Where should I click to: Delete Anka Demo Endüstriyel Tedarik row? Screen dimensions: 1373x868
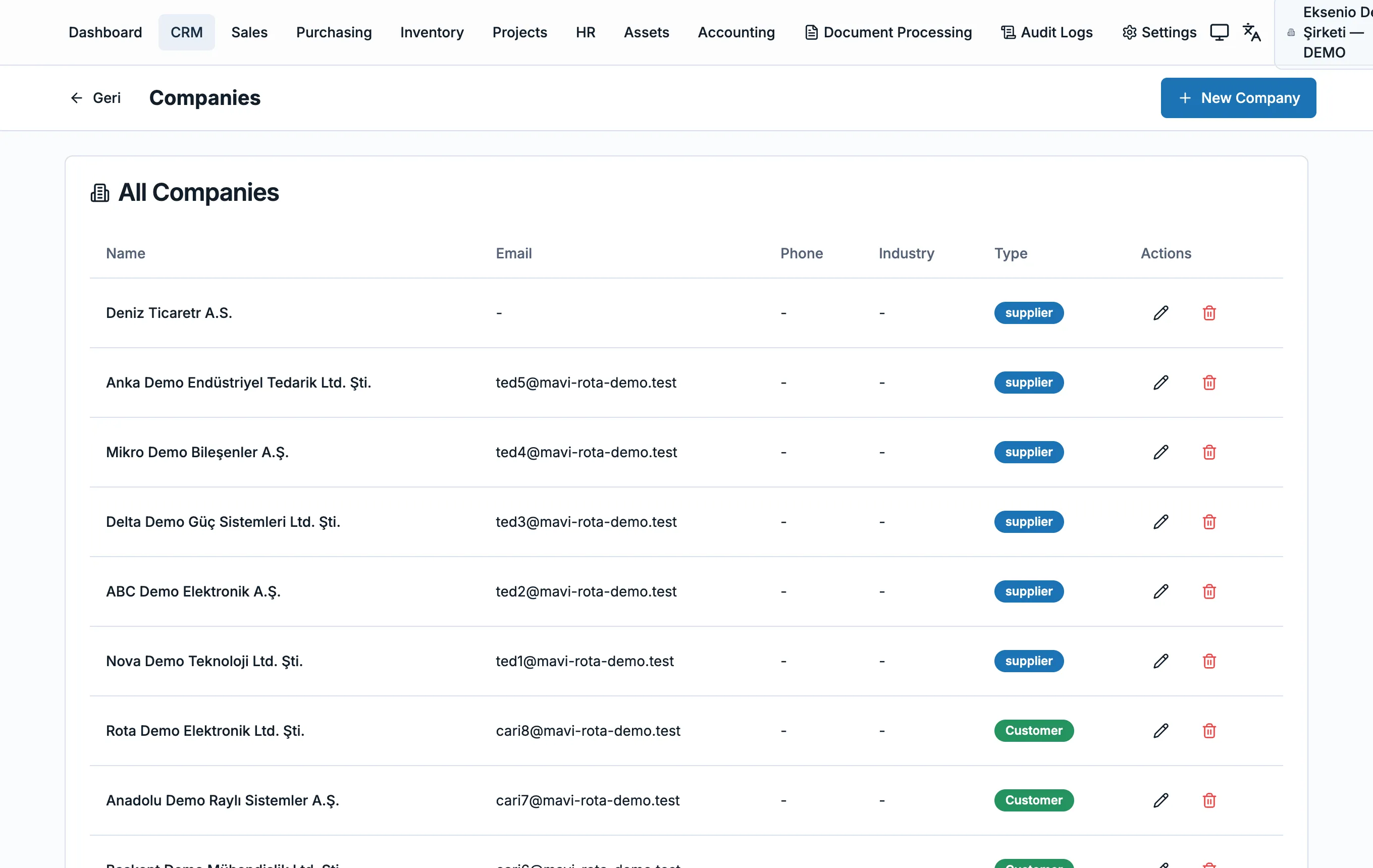tap(1209, 383)
